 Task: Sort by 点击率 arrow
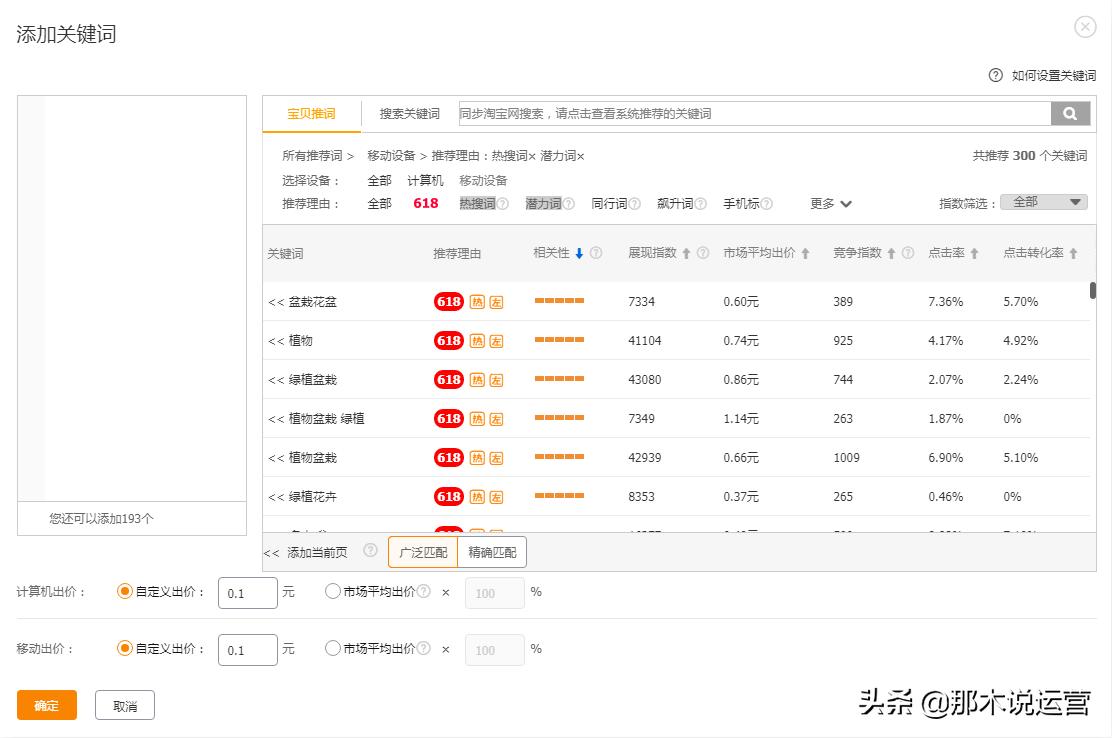pyautogui.click(x=974, y=253)
